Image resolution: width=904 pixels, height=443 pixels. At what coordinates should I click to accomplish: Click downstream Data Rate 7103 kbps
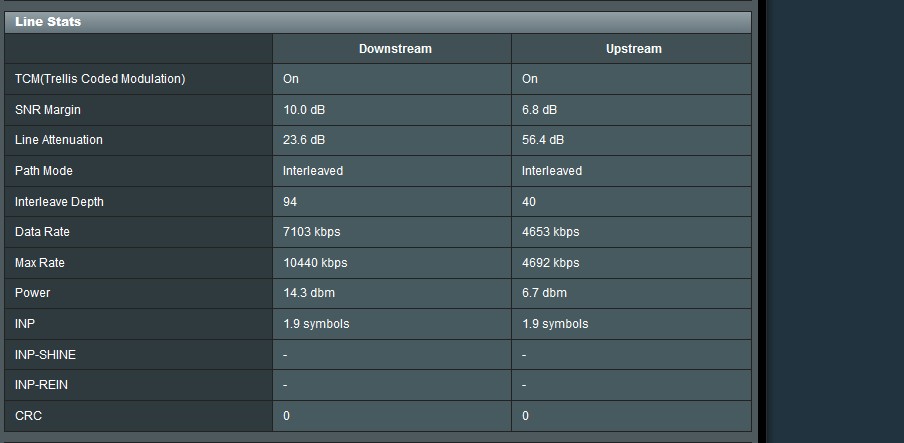[312, 232]
